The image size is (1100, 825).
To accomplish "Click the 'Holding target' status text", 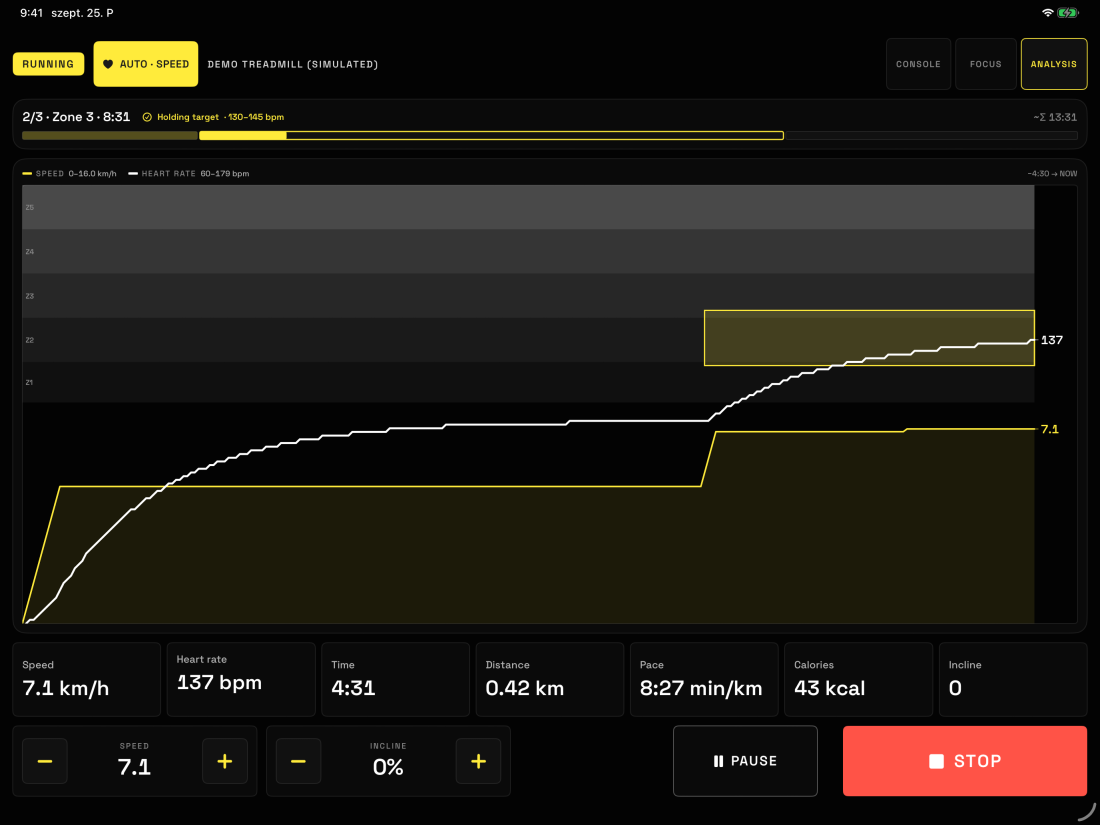I will (x=187, y=117).
